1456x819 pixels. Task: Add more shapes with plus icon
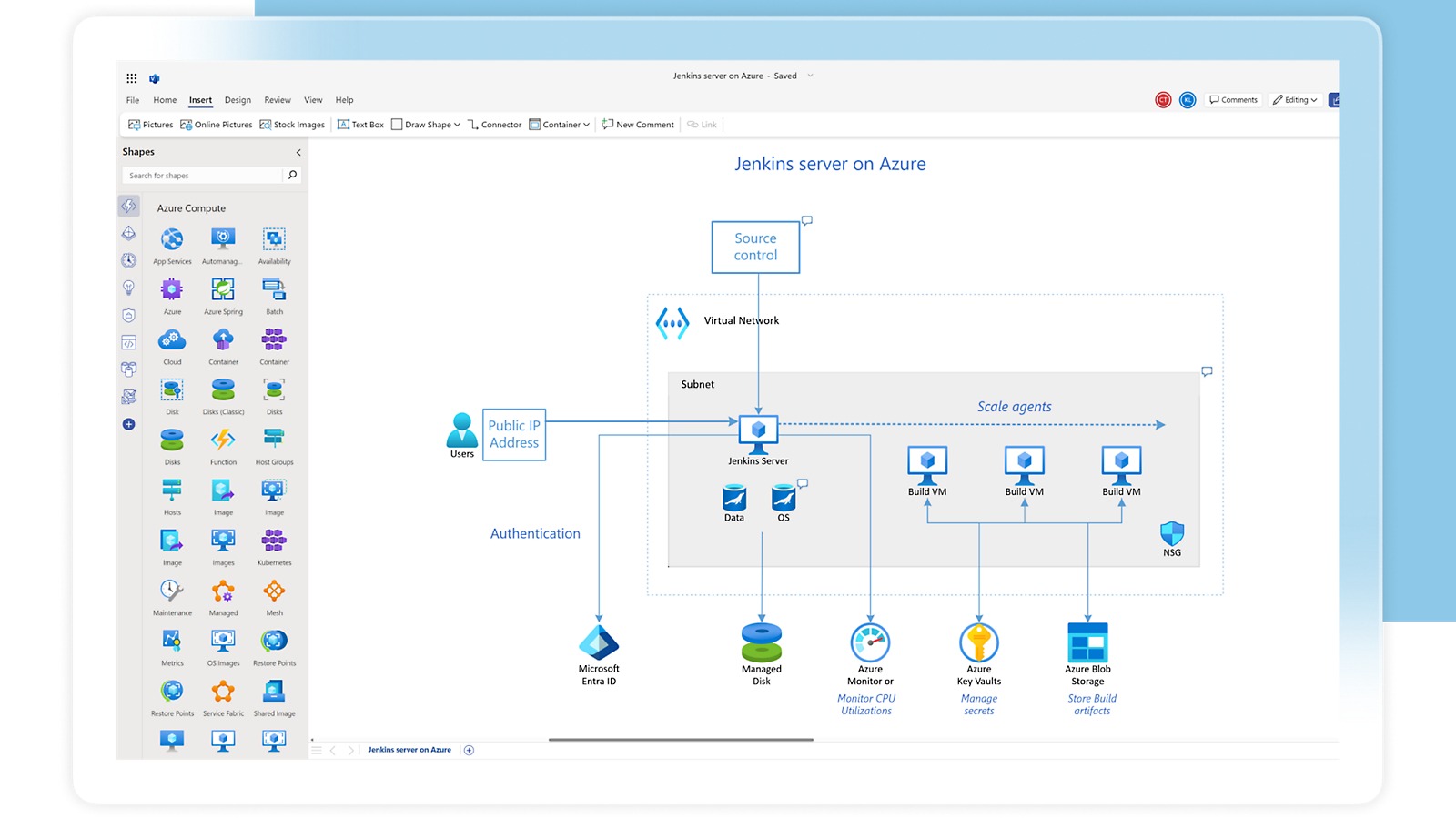click(129, 424)
